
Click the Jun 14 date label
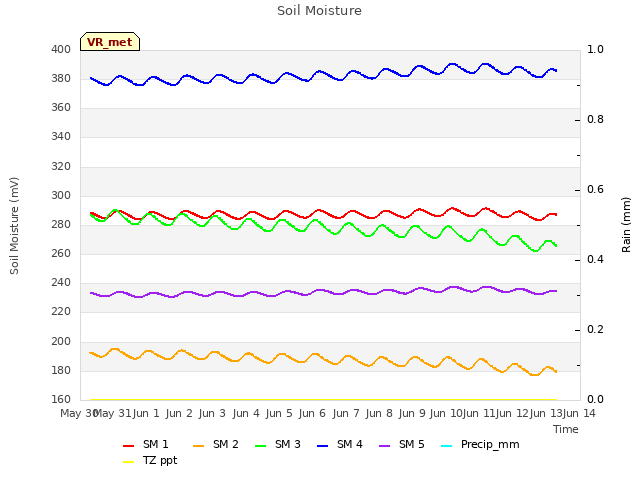coord(579,413)
